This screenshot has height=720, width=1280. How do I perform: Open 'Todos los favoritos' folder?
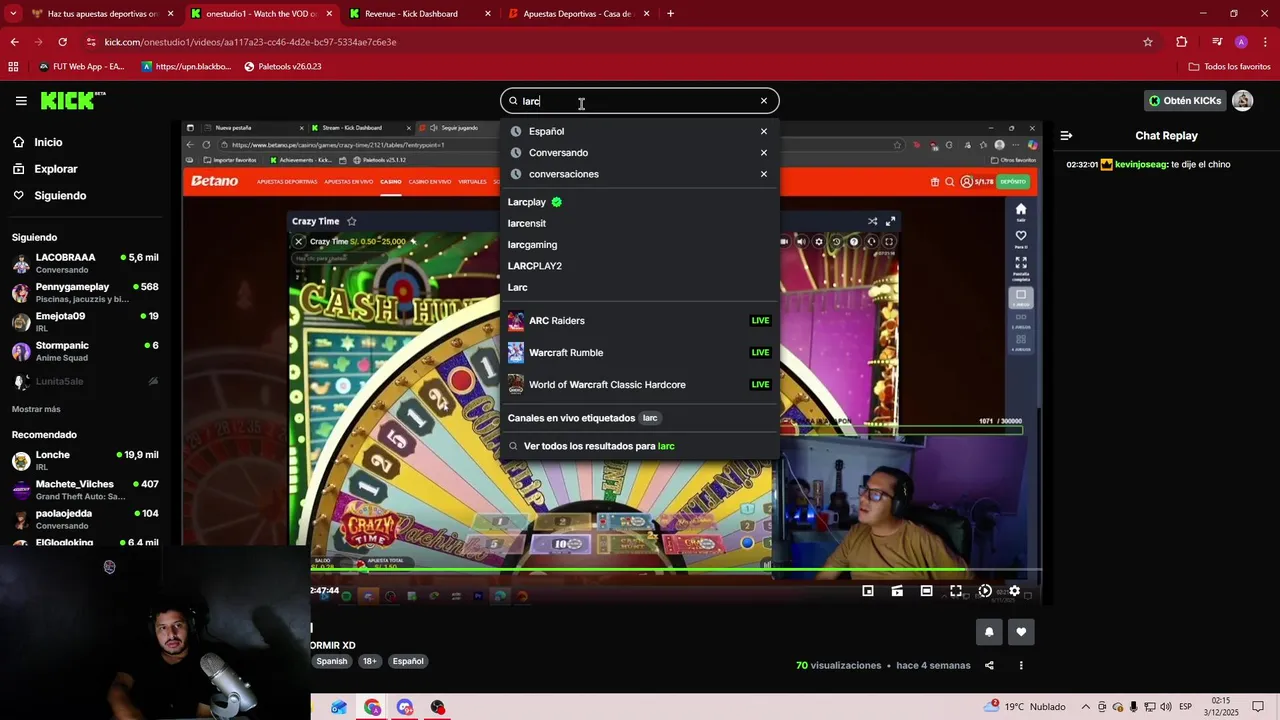coord(1229,67)
